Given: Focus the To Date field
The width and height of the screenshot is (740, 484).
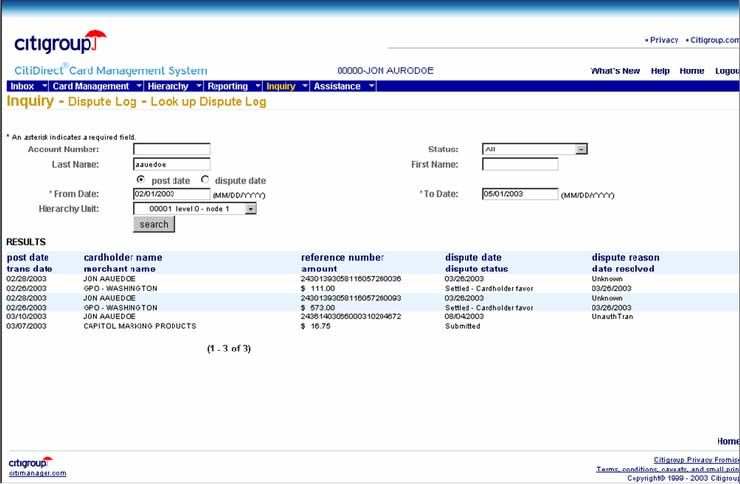Looking at the screenshot, I should [520, 194].
